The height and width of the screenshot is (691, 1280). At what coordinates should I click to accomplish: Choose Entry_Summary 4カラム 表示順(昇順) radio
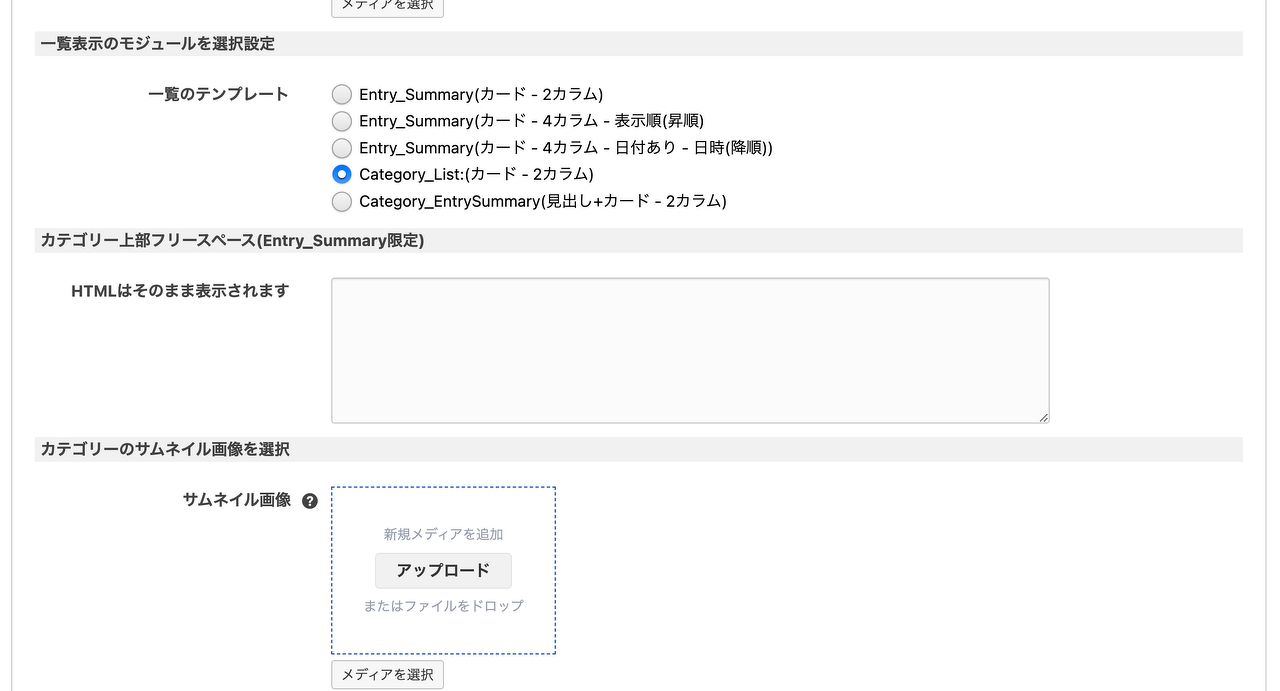click(342, 121)
